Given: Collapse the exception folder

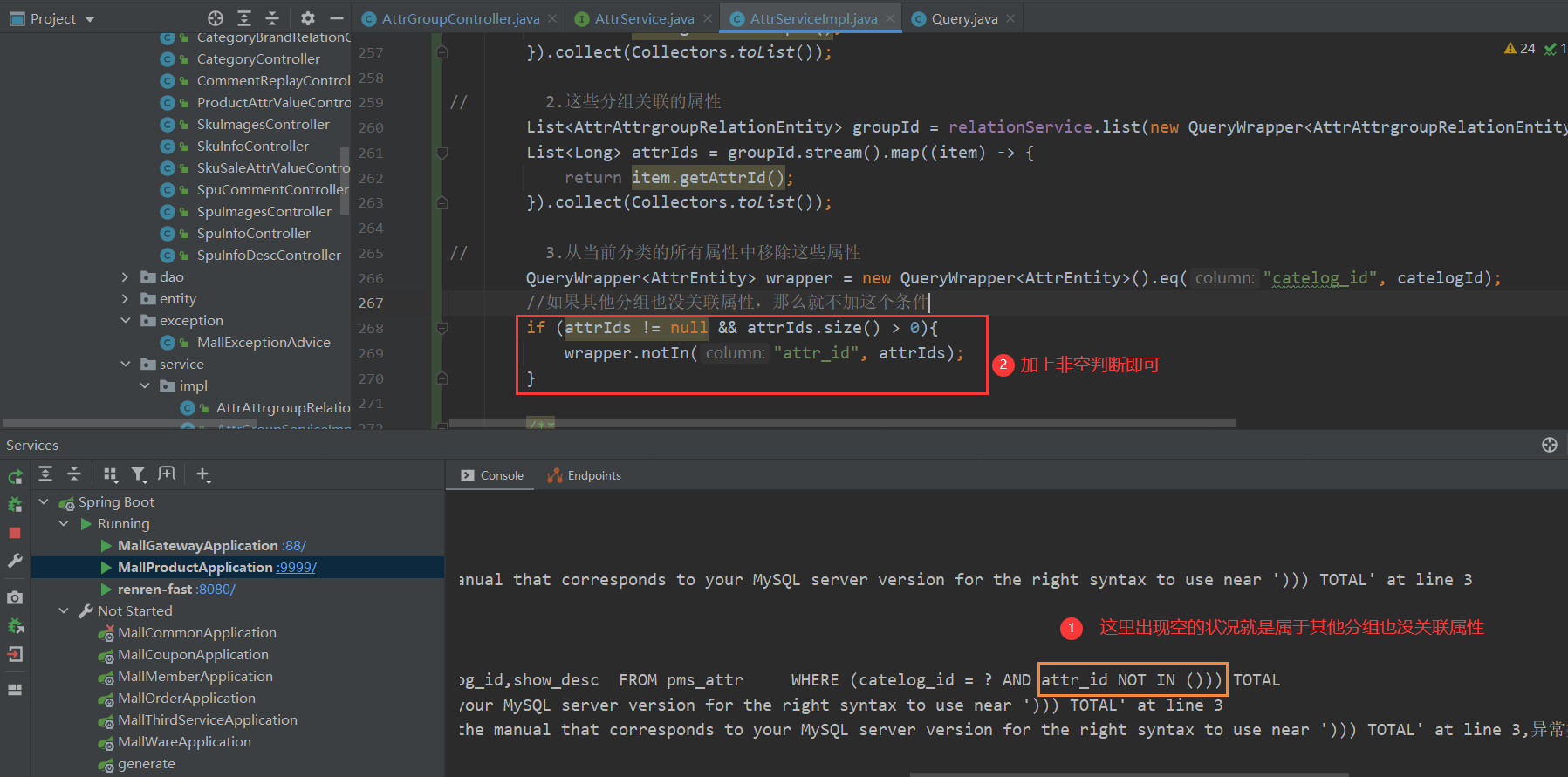Looking at the screenshot, I should (125, 320).
